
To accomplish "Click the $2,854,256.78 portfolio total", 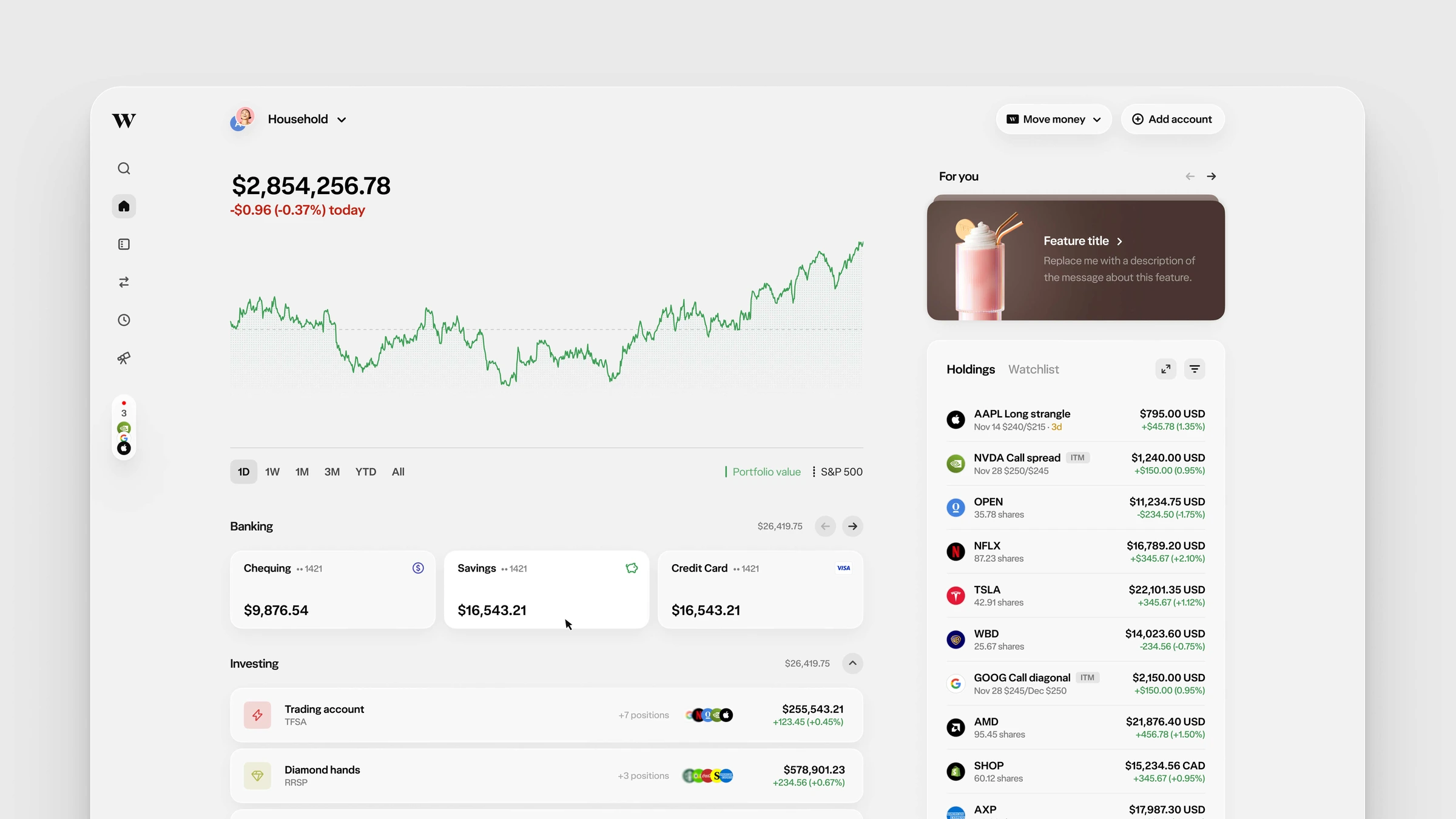I will click(311, 186).
